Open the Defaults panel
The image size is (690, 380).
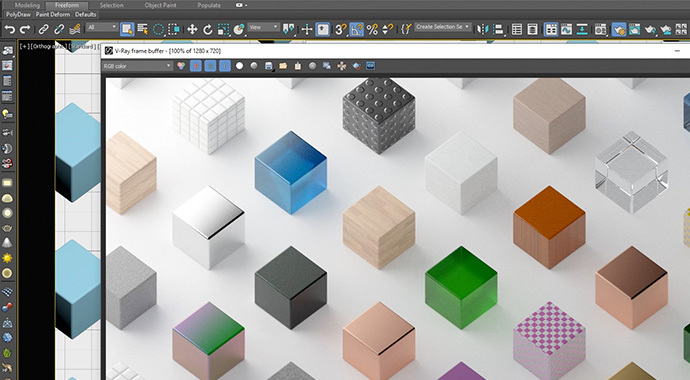pos(85,15)
